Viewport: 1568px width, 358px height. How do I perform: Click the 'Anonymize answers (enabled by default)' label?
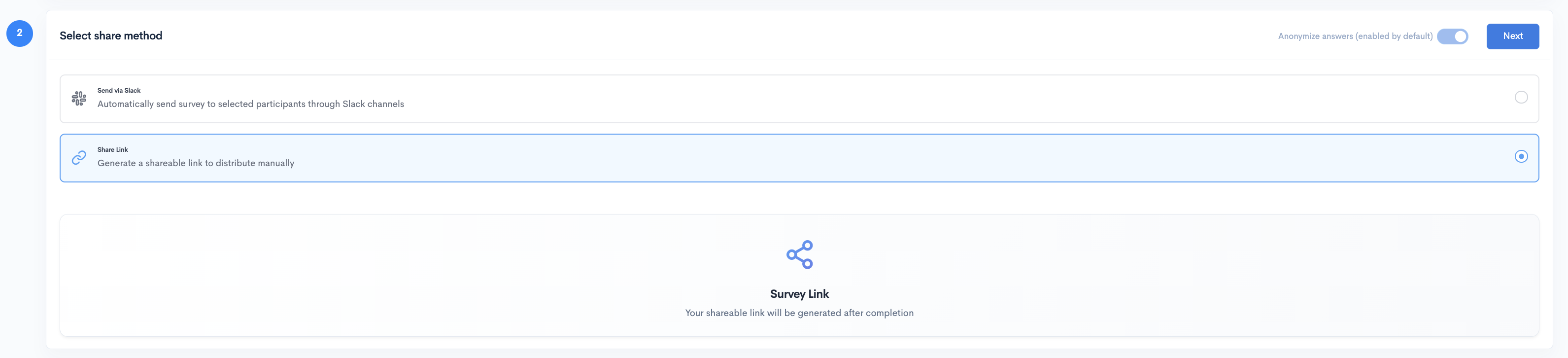click(x=1355, y=36)
